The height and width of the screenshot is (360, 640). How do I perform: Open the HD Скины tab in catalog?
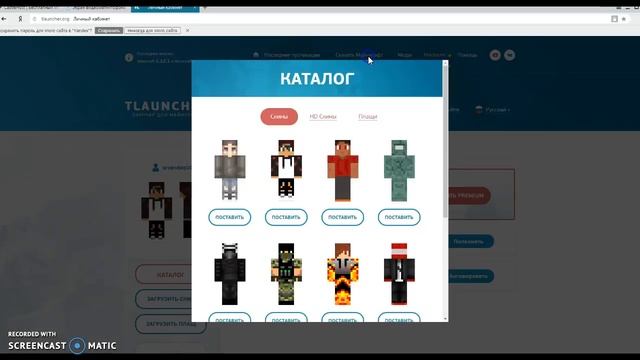tap(323, 117)
